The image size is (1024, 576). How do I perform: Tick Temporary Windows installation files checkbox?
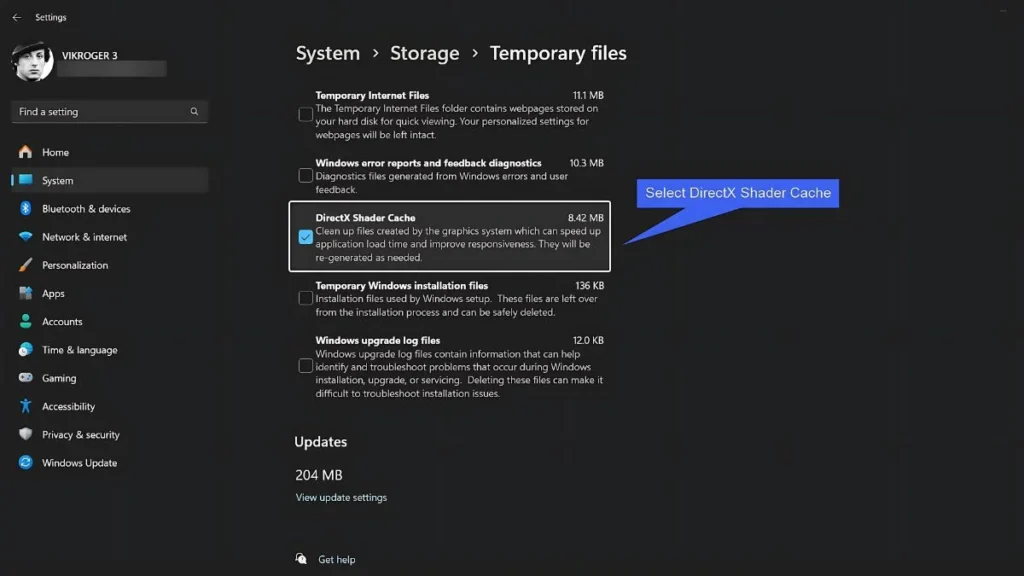point(306,298)
